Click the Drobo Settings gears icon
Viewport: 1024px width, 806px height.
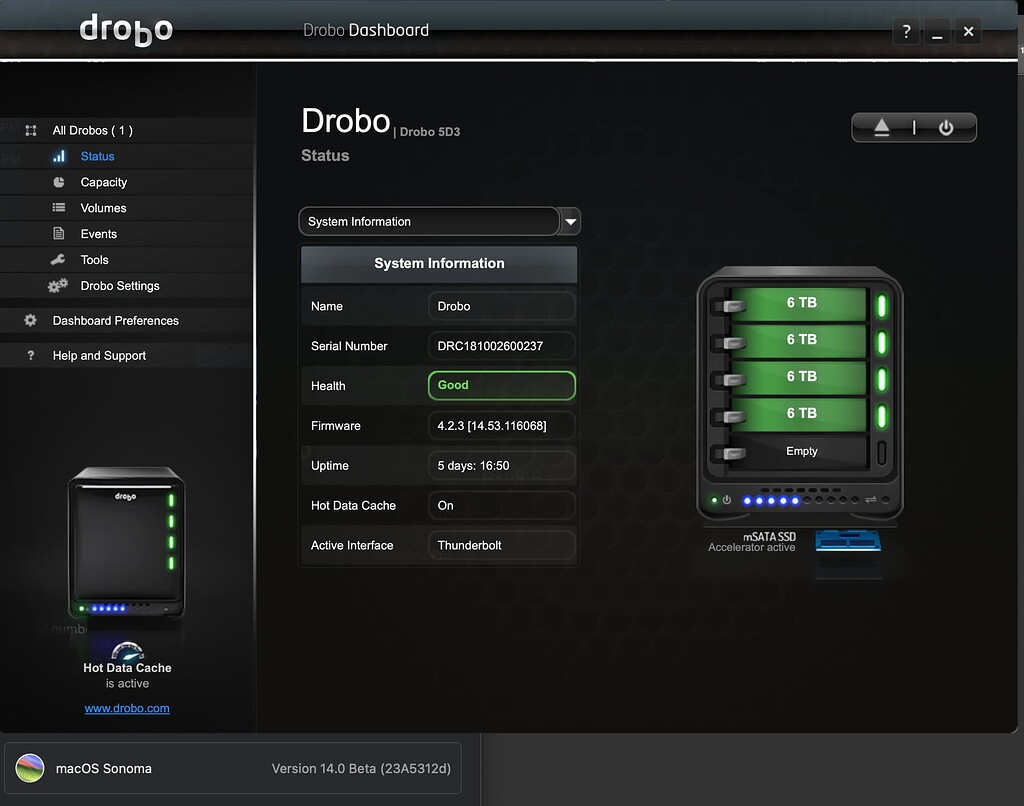58,286
